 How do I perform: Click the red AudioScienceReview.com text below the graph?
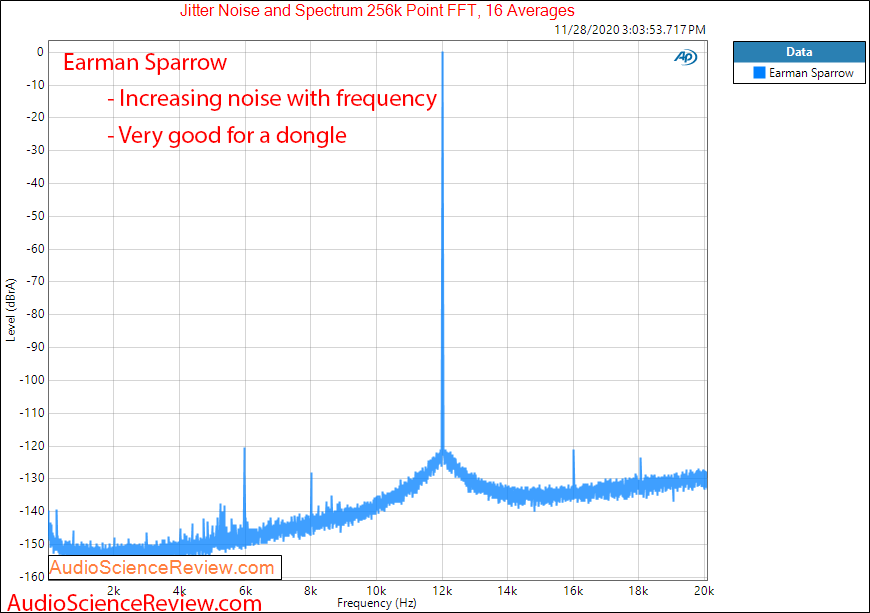tap(134, 602)
